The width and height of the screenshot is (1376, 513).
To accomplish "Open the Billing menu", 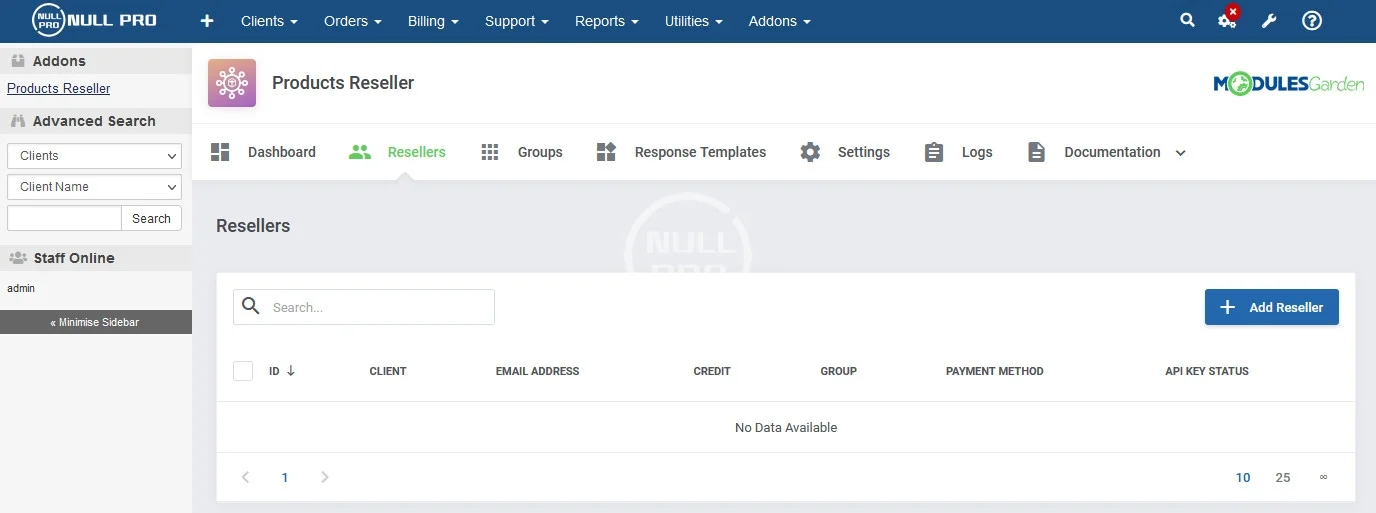I will (x=433, y=21).
